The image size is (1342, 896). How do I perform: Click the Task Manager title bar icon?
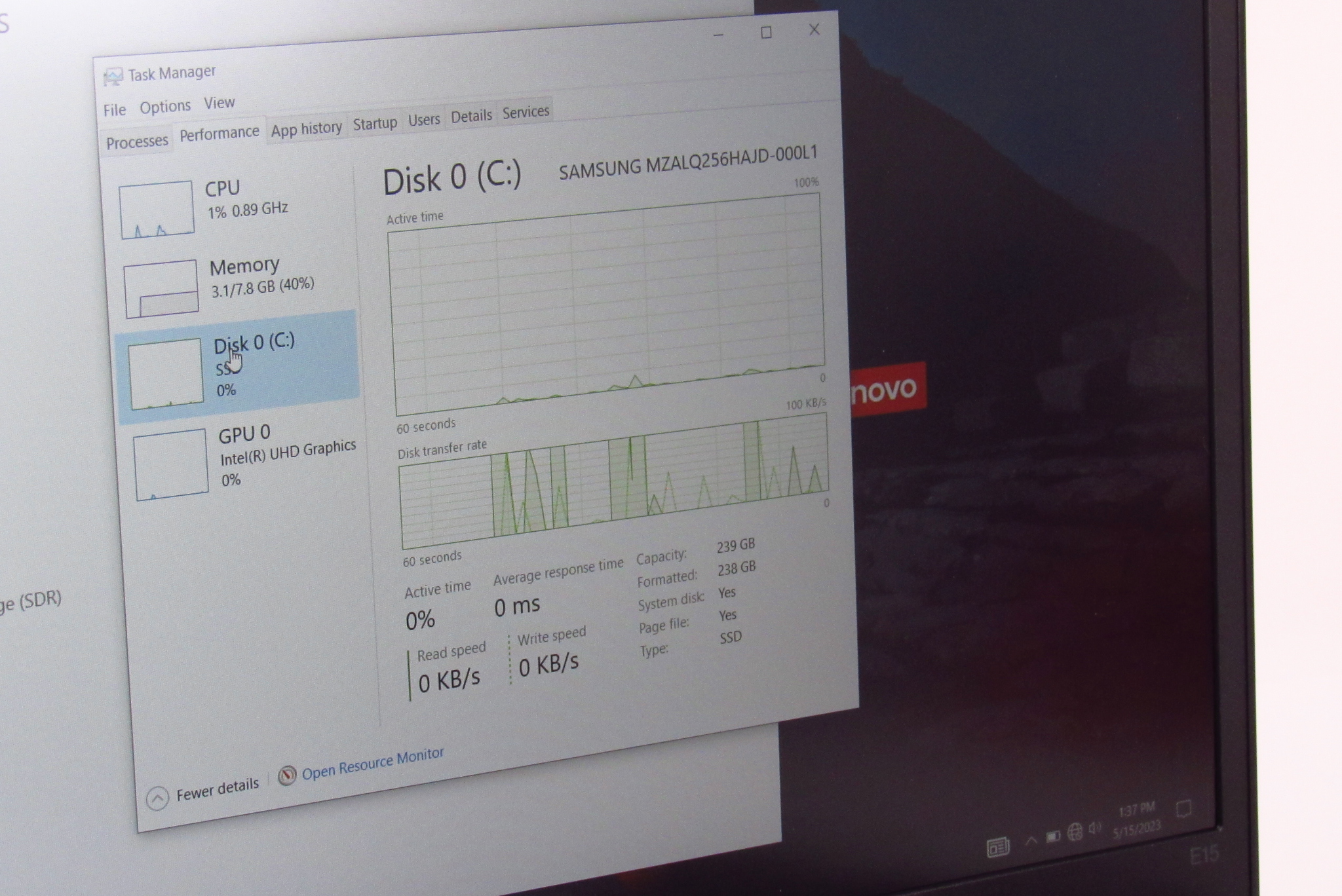point(113,77)
